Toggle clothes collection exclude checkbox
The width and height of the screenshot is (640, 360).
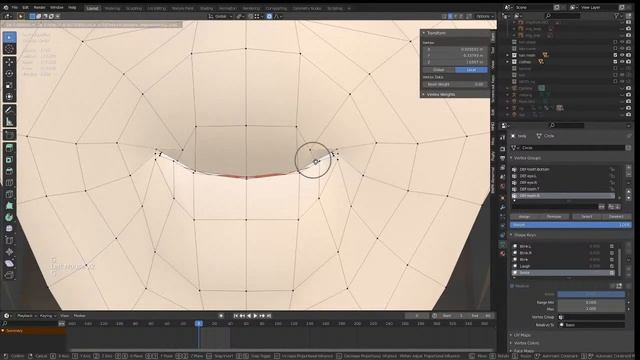(x=615, y=62)
